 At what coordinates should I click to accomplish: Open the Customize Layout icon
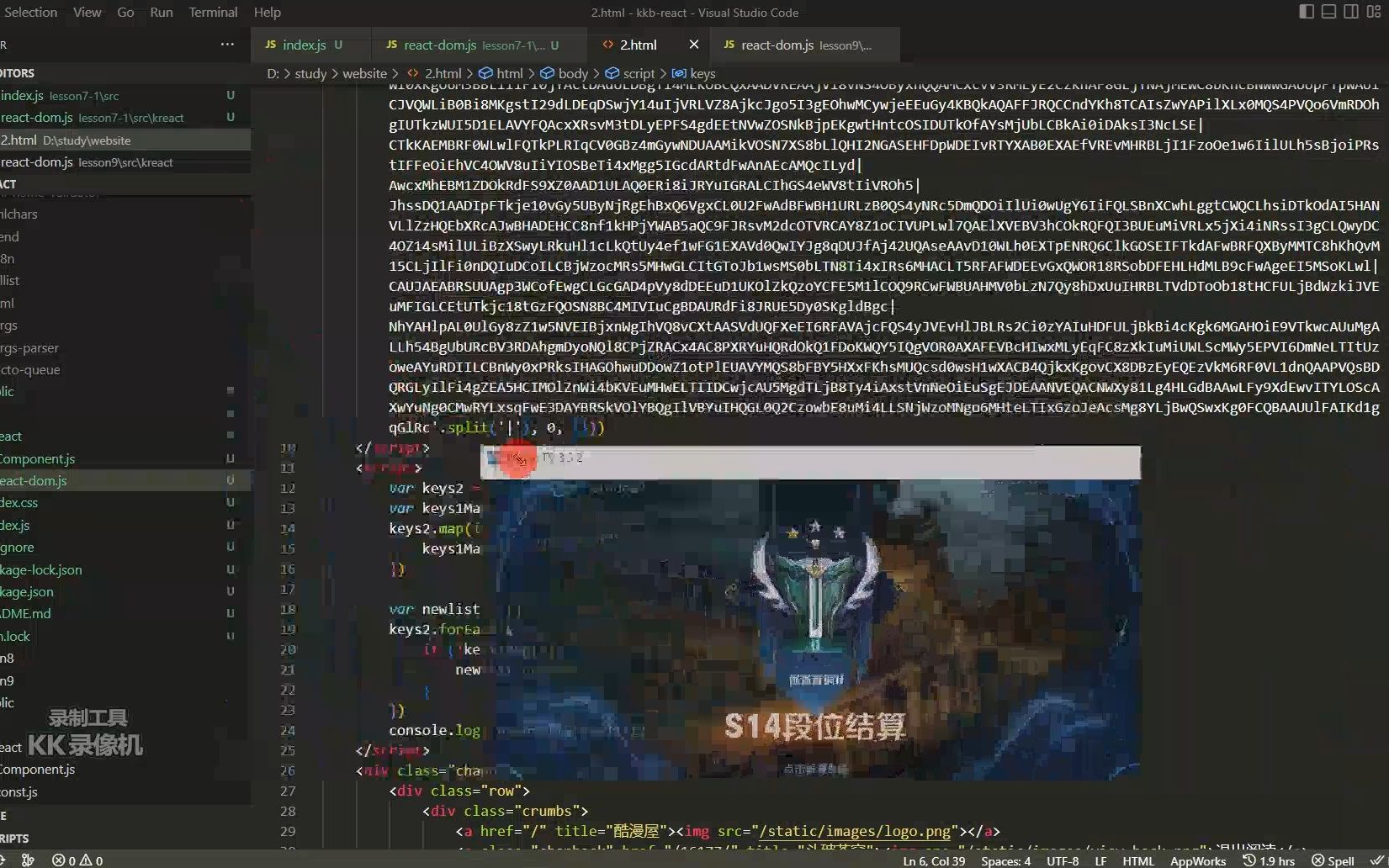click(x=1373, y=12)
